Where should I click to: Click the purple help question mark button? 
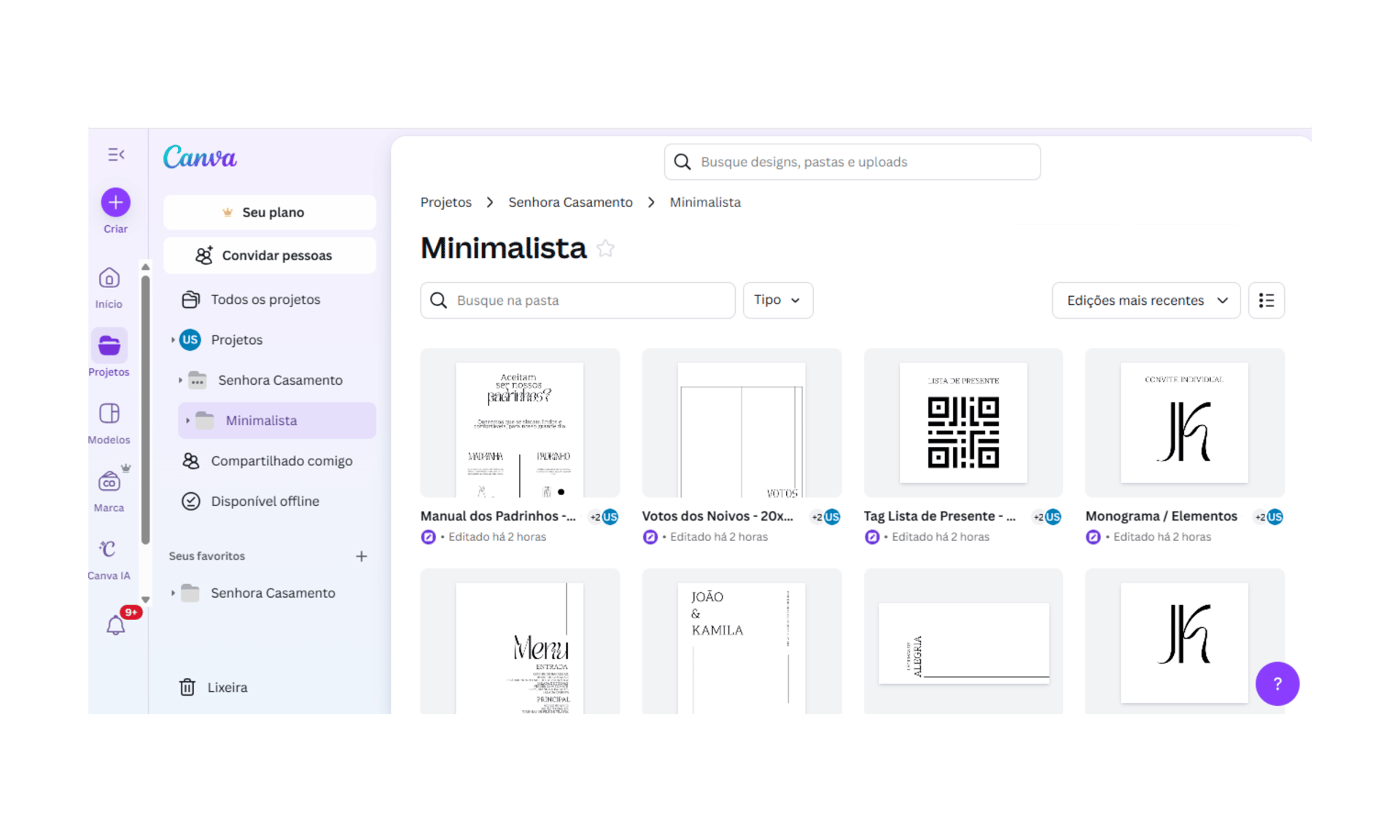(1276, 683)
